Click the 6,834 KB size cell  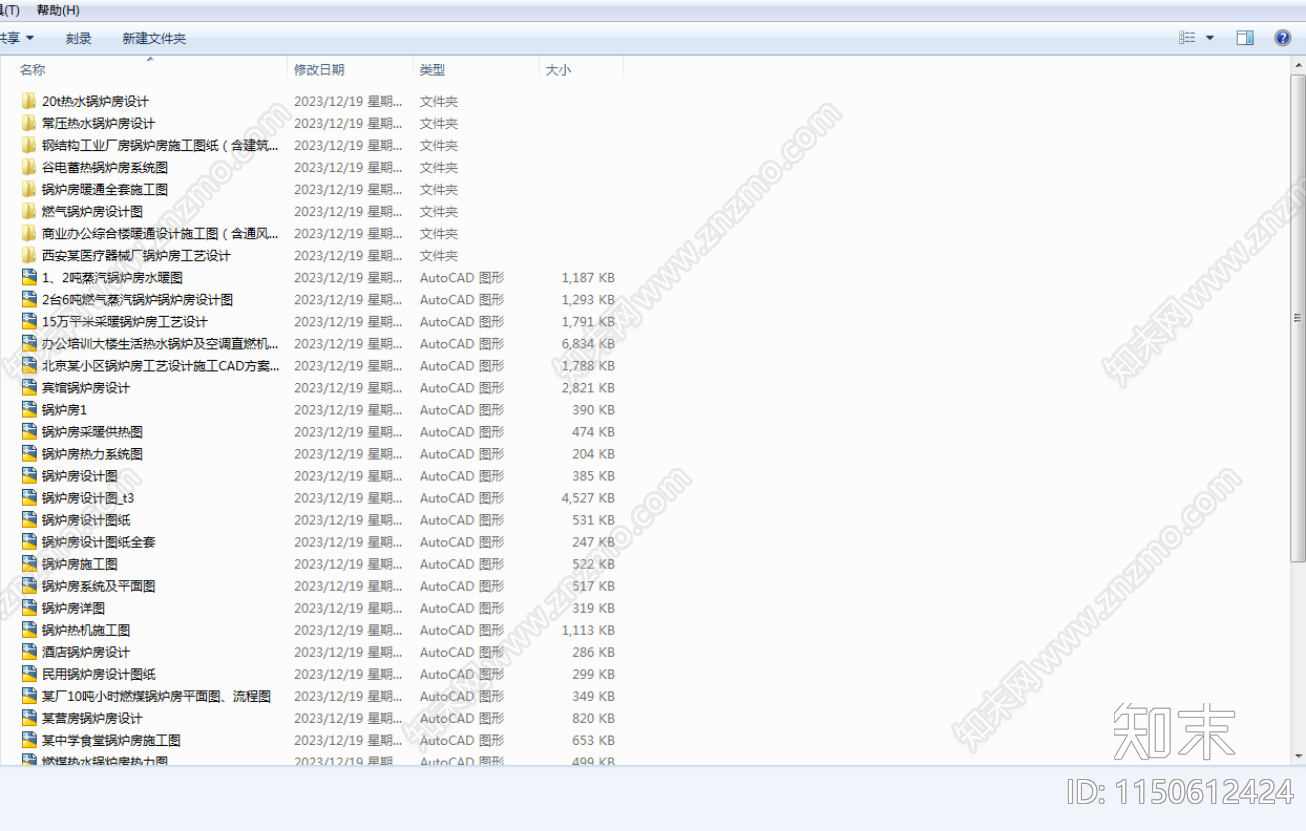click(x=588, y=343)
